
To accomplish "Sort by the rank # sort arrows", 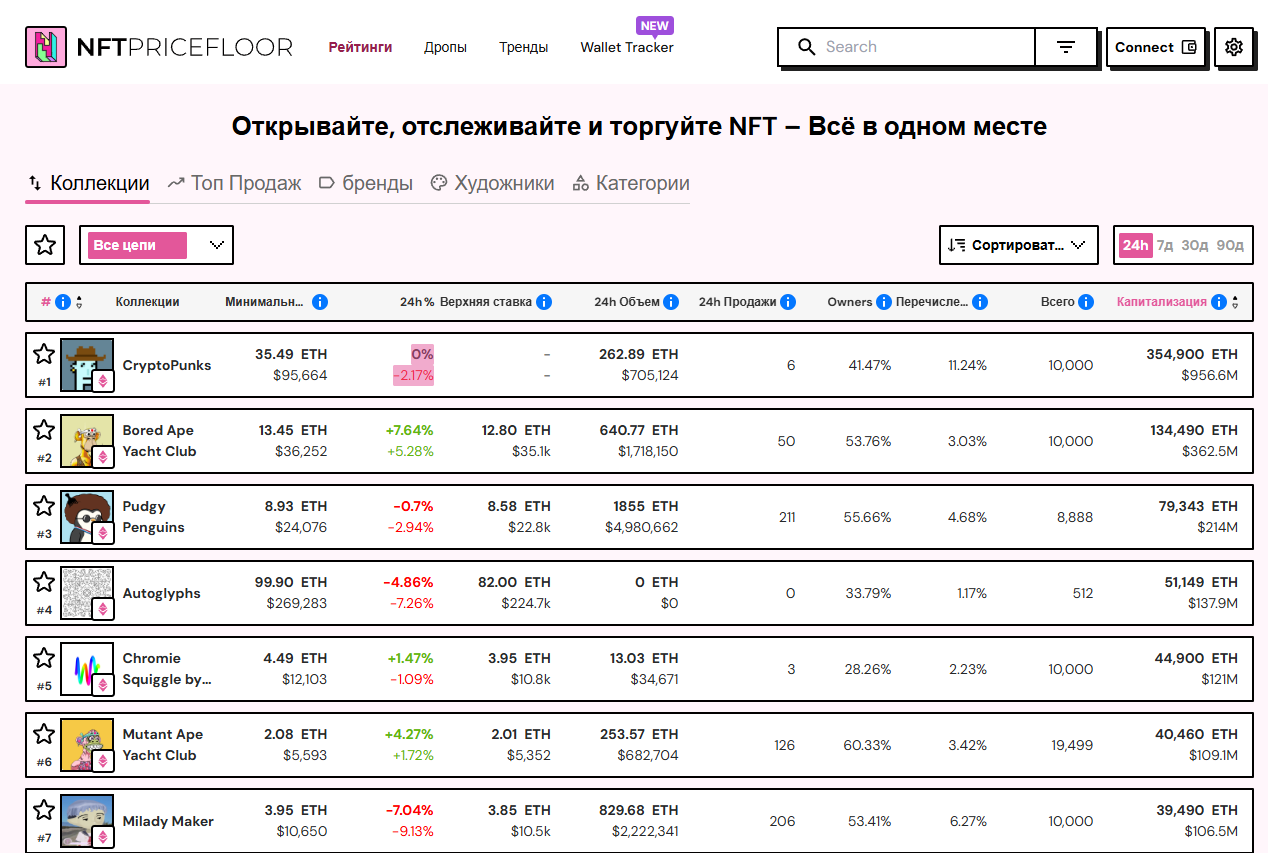I will (x=79, y=302).
